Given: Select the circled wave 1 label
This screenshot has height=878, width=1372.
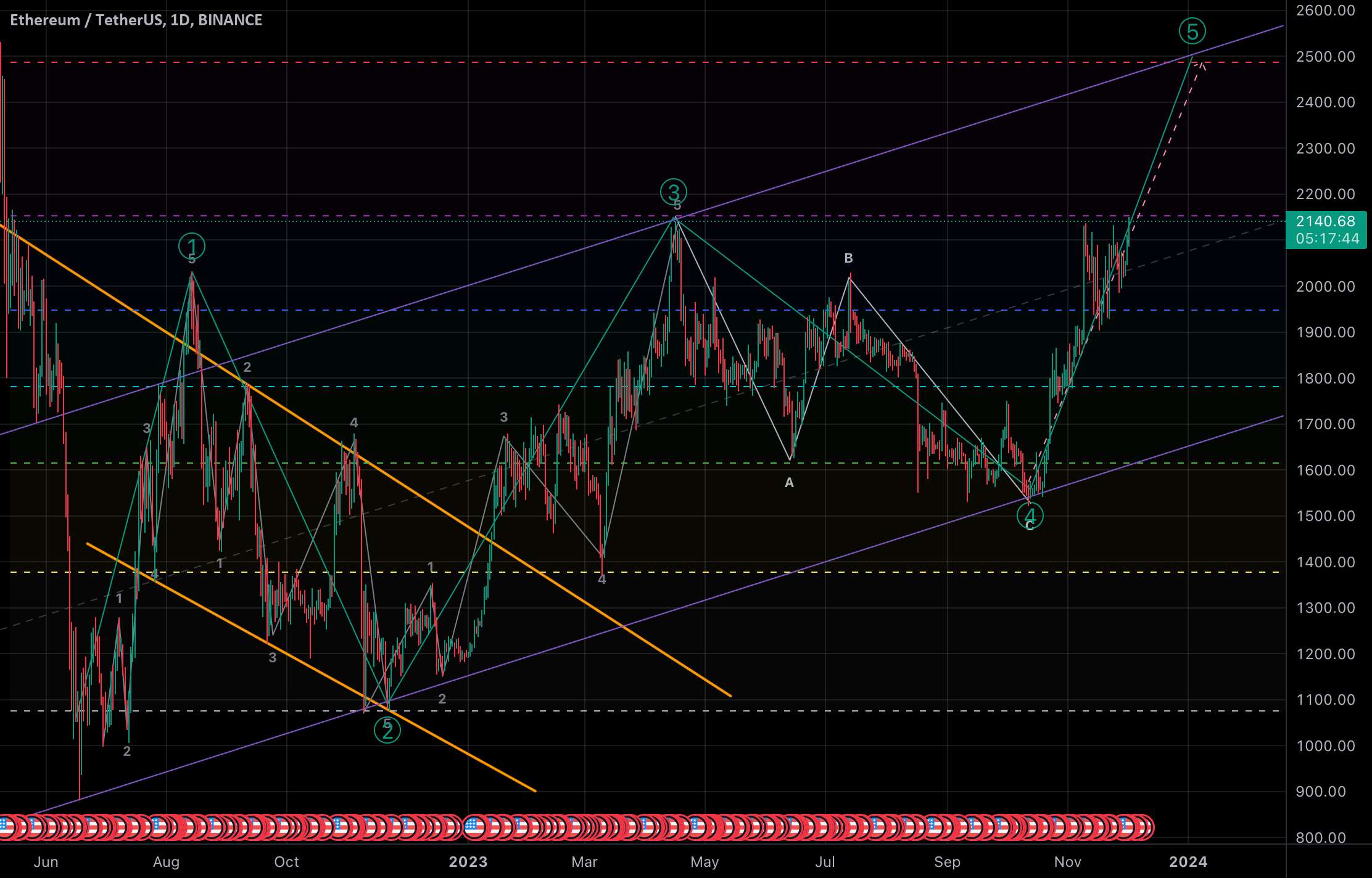Looking at the screenshot, I should tap(192, 246).
